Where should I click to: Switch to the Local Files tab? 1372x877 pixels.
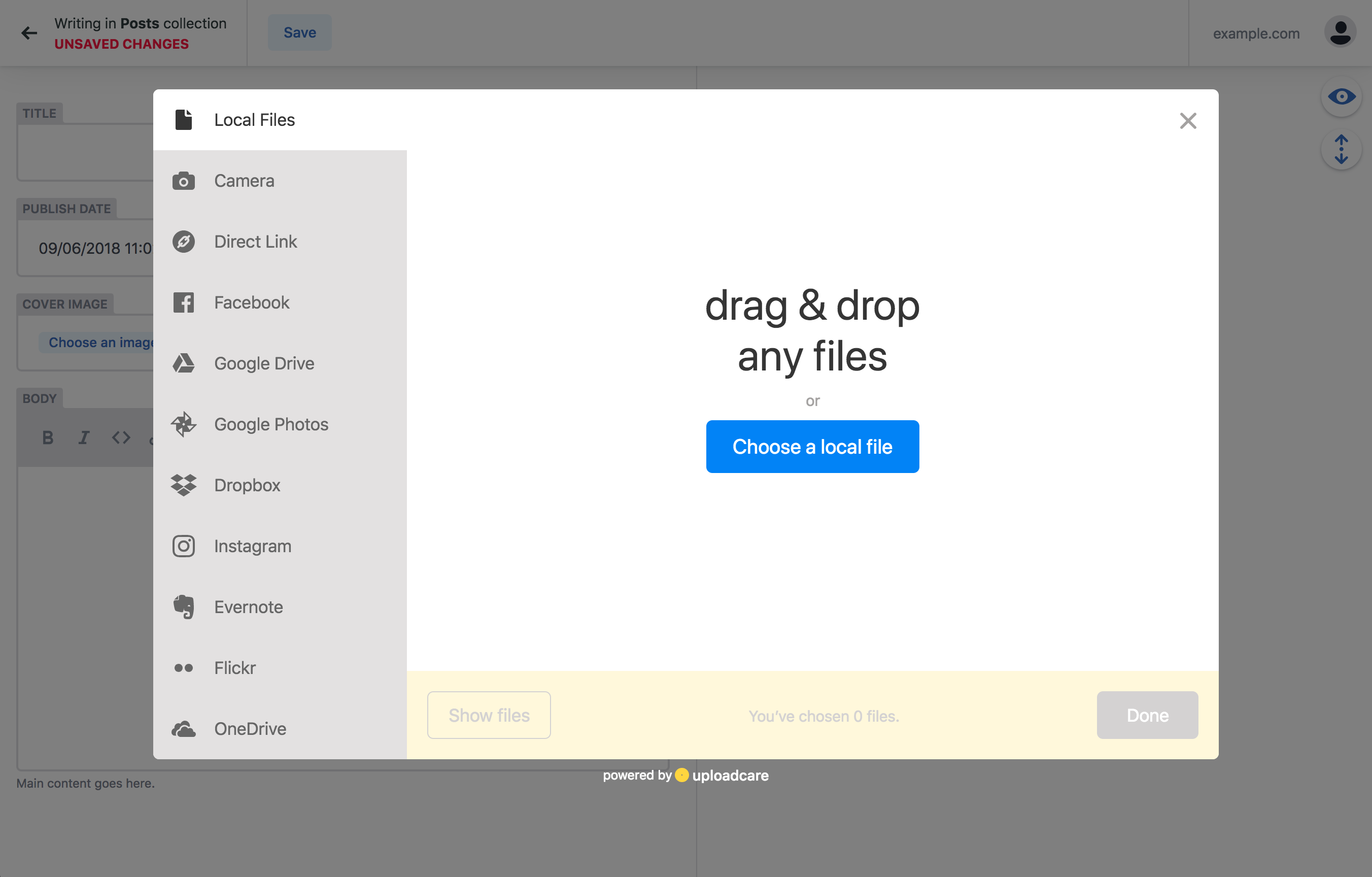254,120
